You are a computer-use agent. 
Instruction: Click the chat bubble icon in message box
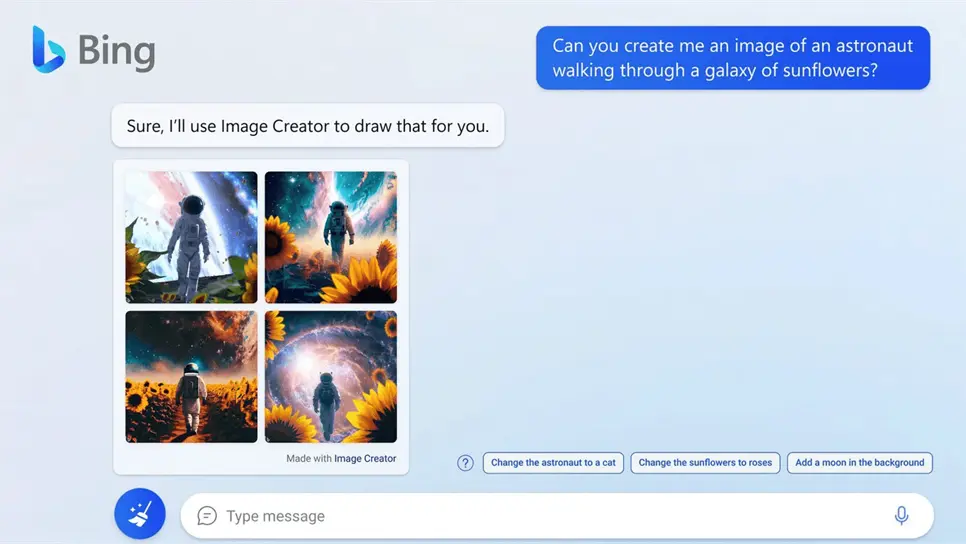click(207, 516)
